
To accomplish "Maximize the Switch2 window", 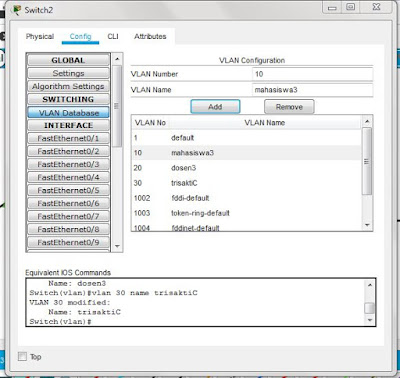I will coord(350,7).
